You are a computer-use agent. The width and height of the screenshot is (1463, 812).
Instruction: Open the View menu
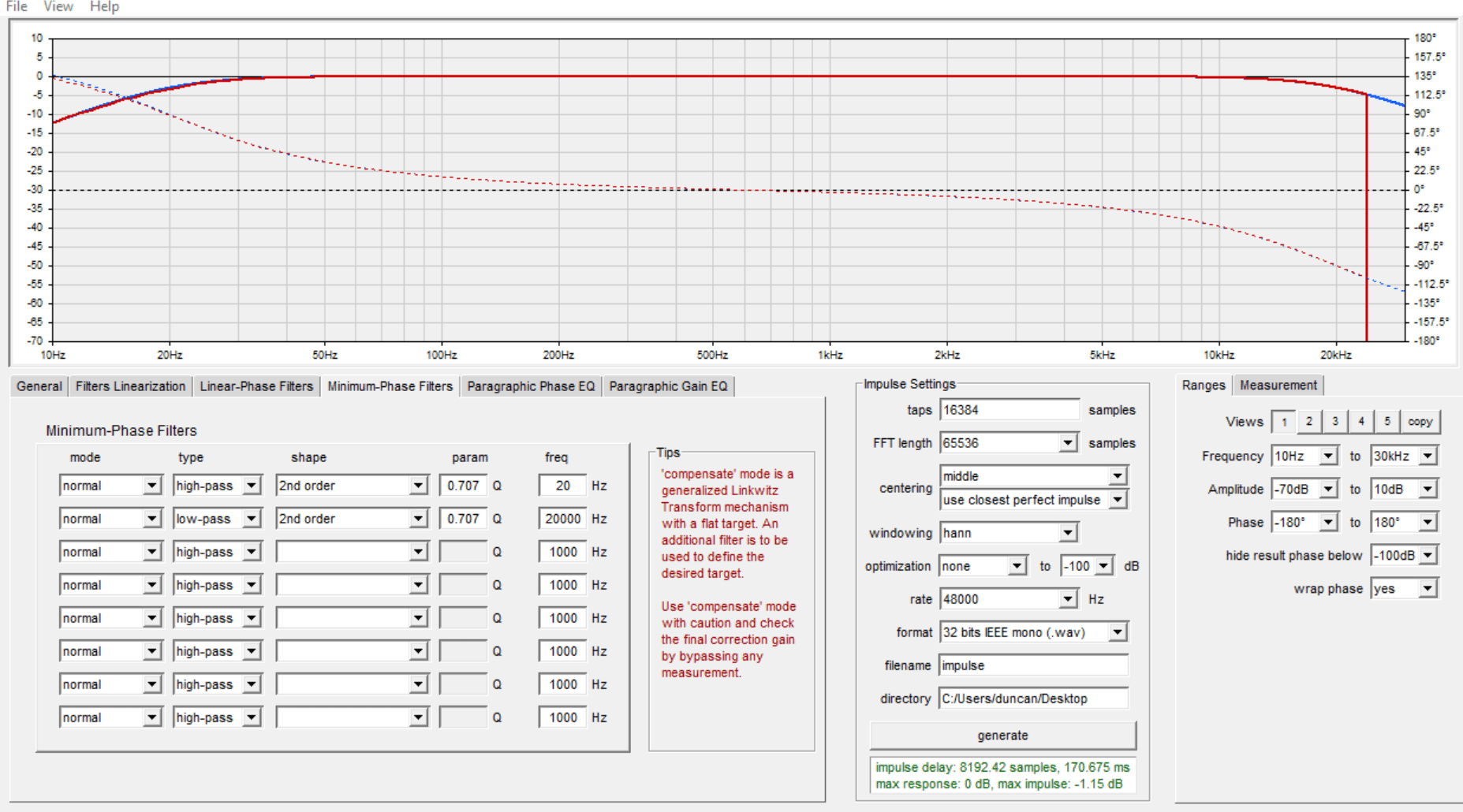[58, 6]
